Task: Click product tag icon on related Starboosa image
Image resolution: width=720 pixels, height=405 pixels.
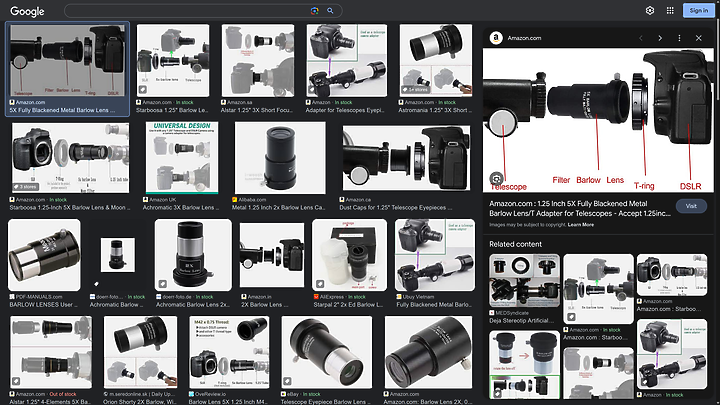Action: point(571,317)
